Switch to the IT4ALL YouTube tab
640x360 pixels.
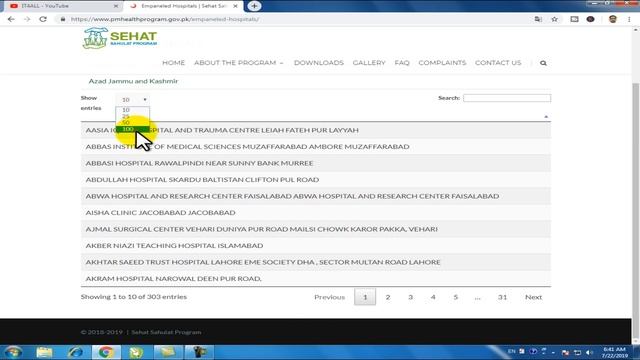point(61,6)
